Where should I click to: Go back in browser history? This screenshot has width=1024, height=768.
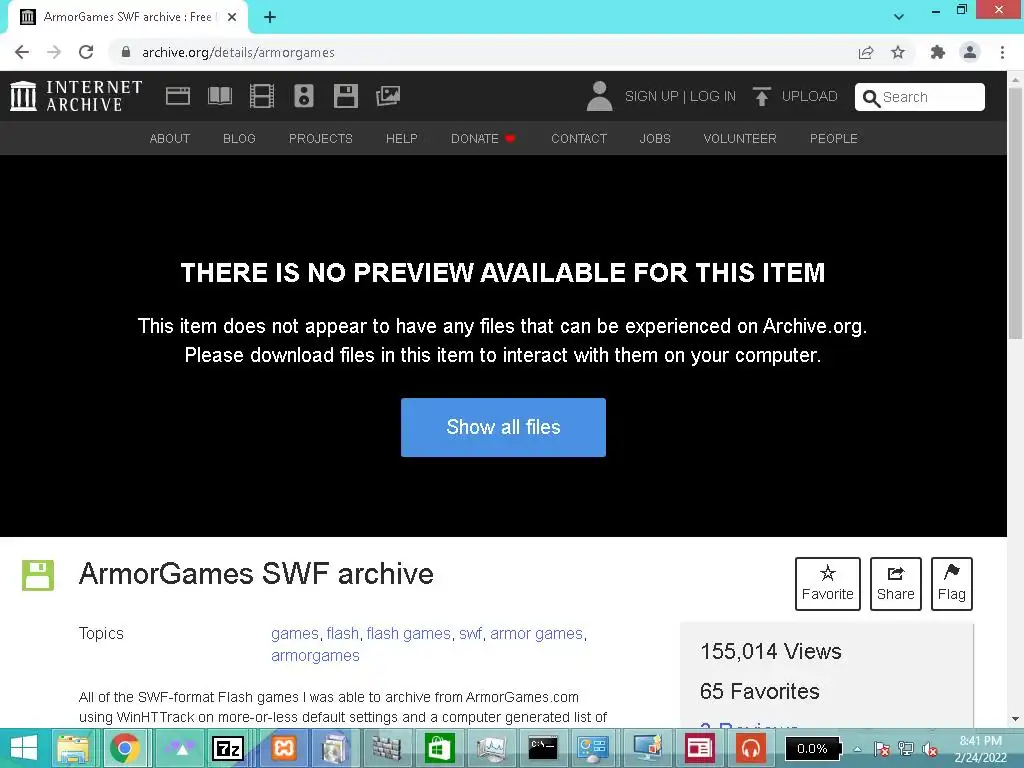(22, 52)
